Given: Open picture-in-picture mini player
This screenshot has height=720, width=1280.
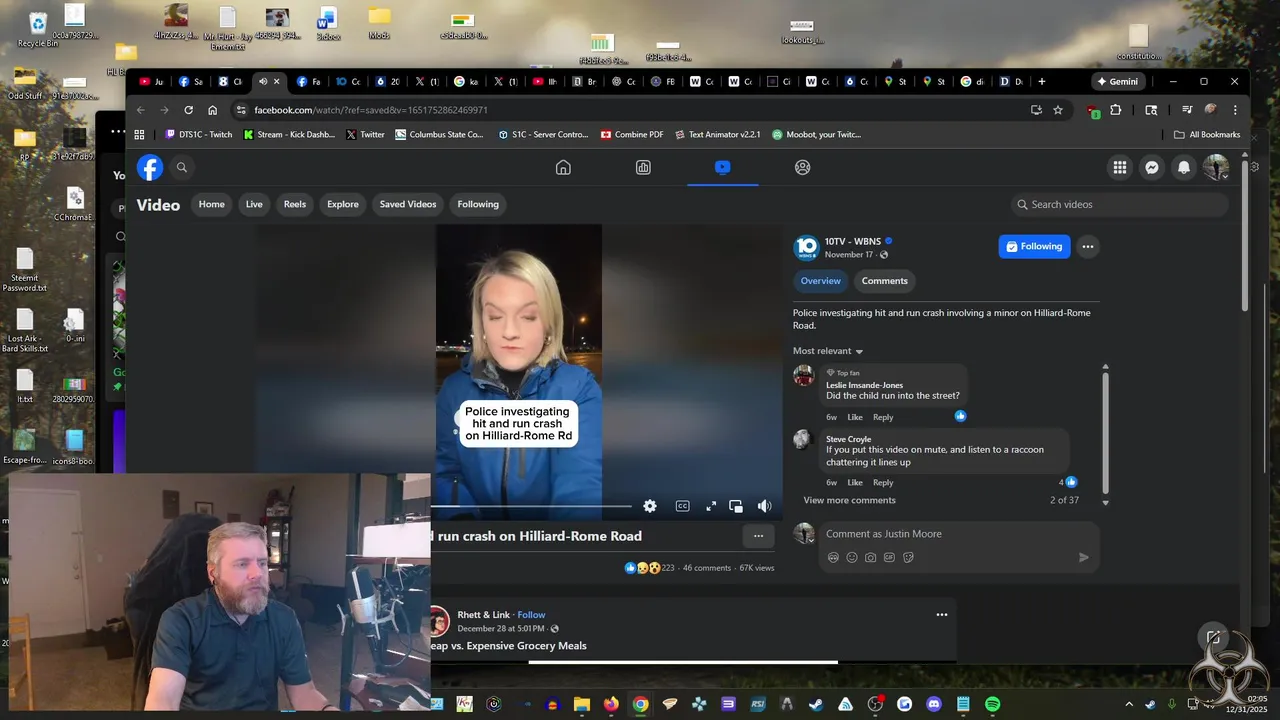Looking at the screenshot, I should [x=736, y=506].
